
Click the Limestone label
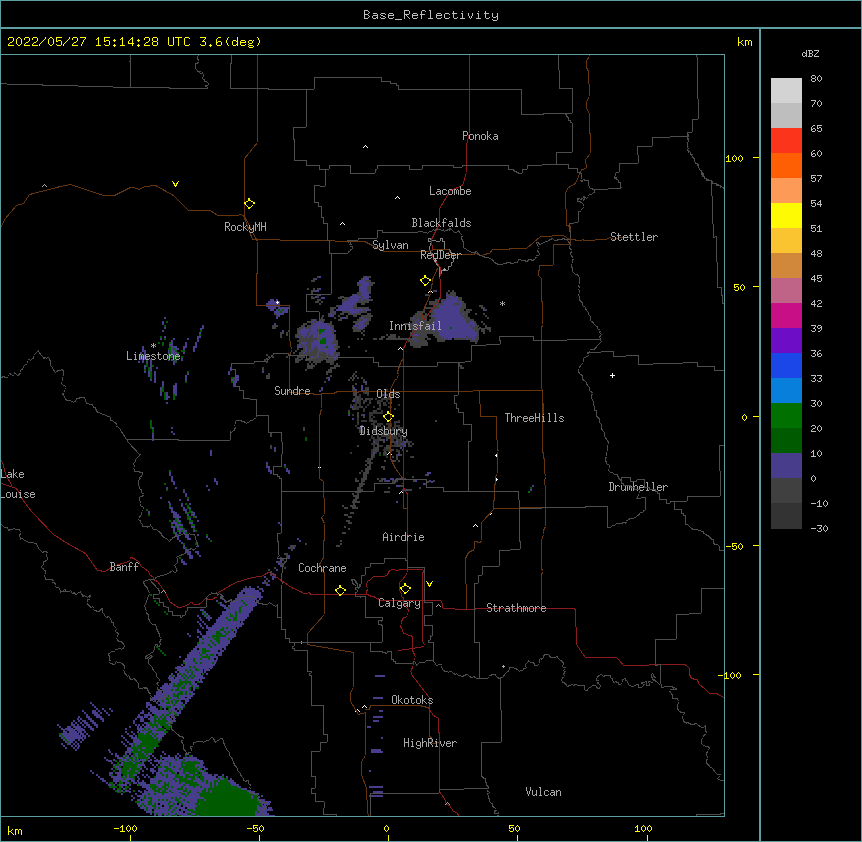153,356
